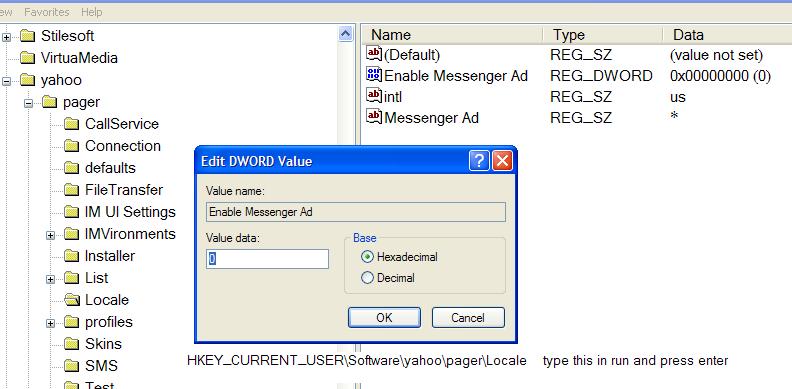The width and height of the screenshot is (792, 389).
Task: Open the Help menu
Action: [x=91, y=12]
